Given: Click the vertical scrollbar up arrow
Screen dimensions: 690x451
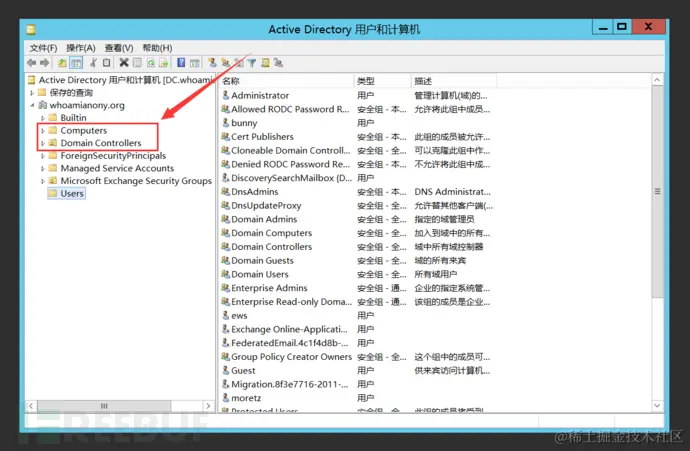Looking at the screenshot, I should point(657,80).
